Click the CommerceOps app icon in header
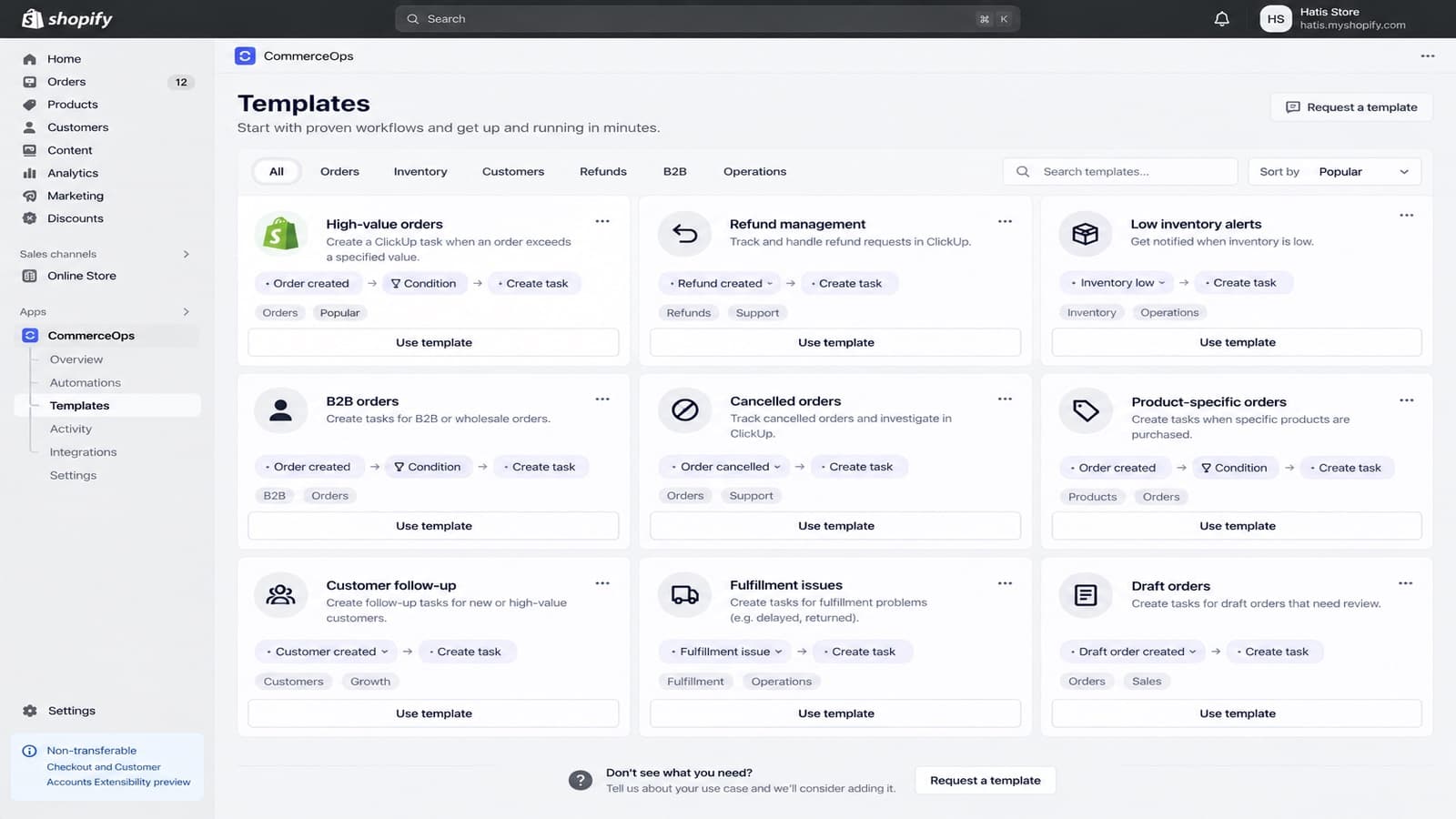This screenshot has width=1456, height=819. coord(245,56)
